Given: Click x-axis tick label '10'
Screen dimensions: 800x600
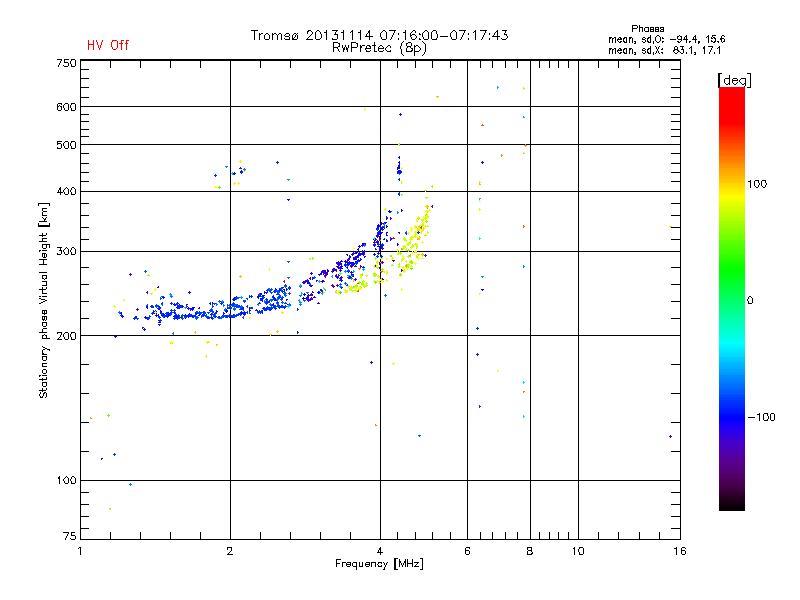Looking at the screenshot, I should tap(578, 551).
